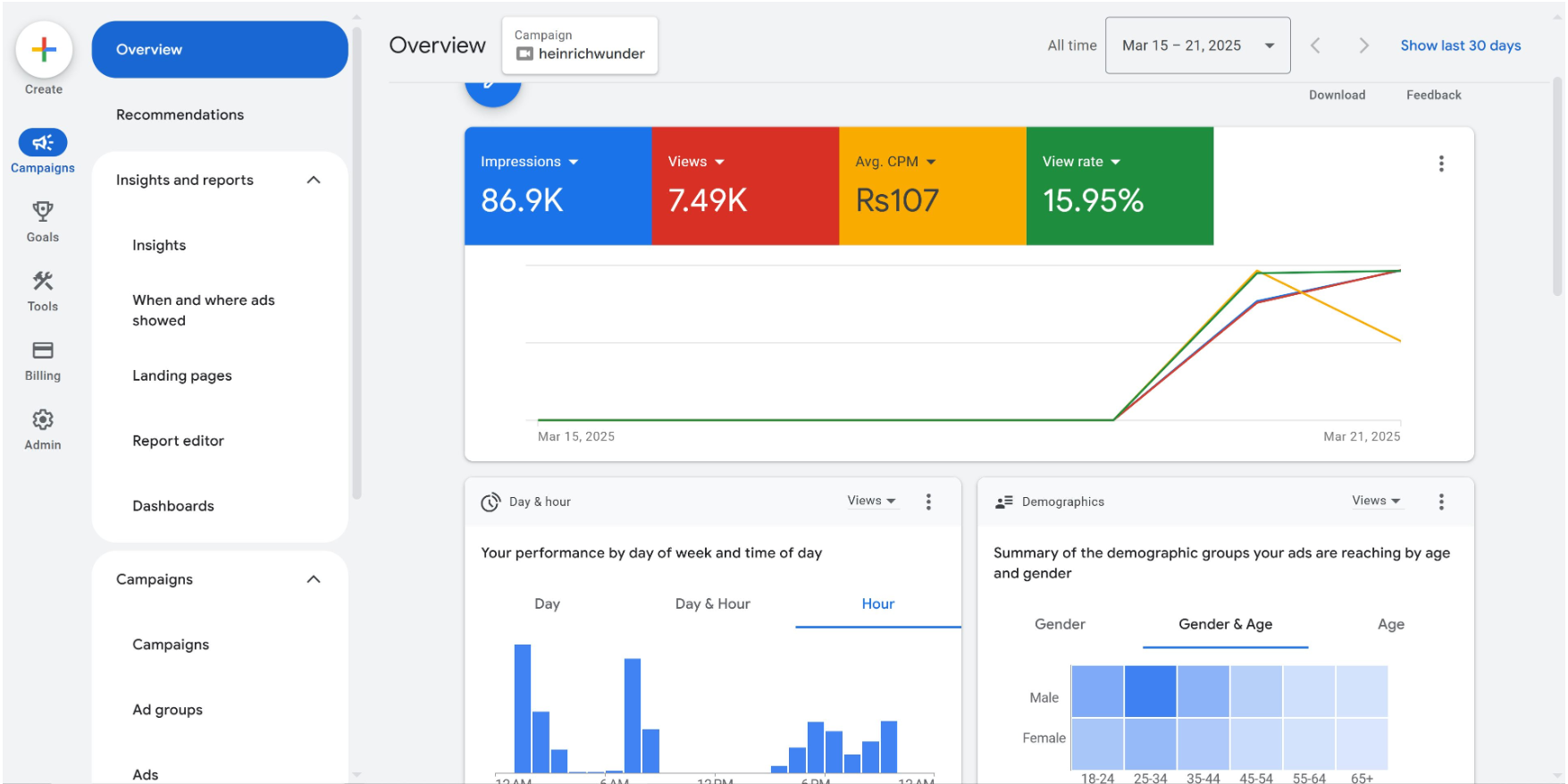The width and height of the screenshot is (1568, 784).
Task: Open the Campaigns megaphone icon
Action: [43, 143]
